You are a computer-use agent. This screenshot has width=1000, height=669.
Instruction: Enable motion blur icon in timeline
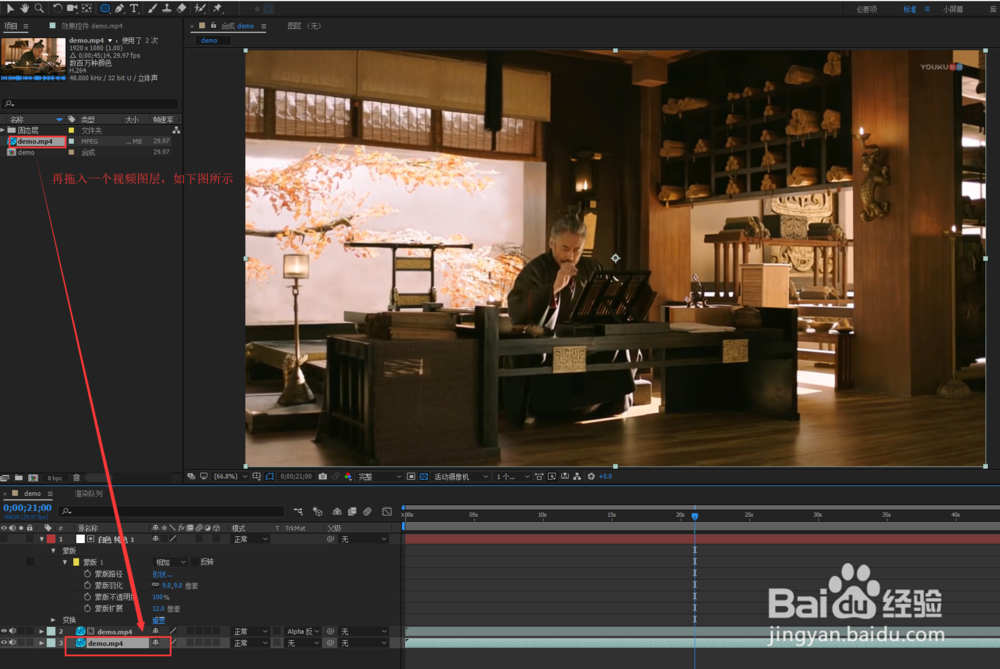click(x=367, y=511)
